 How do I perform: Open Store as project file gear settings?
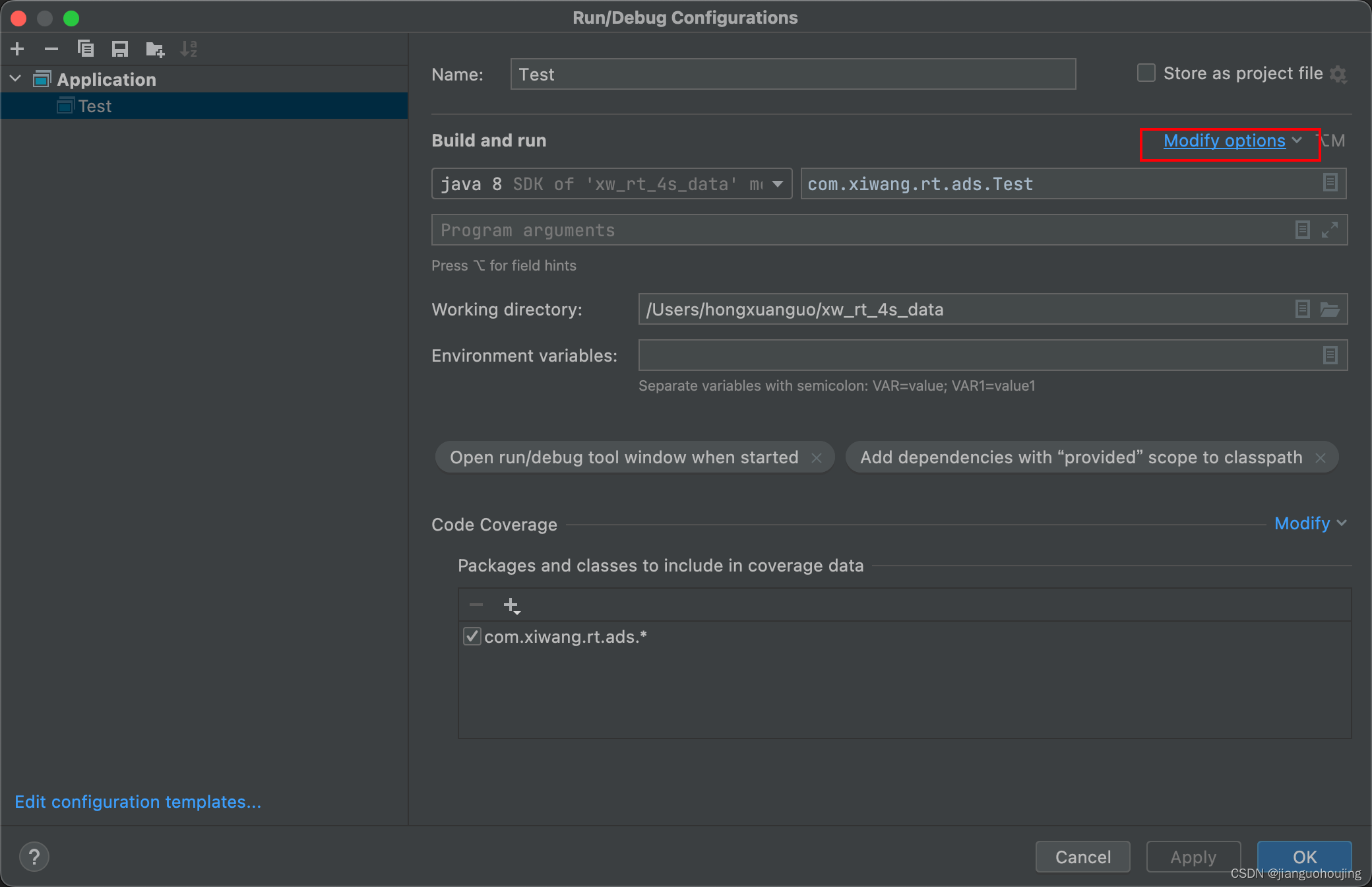1338,74
